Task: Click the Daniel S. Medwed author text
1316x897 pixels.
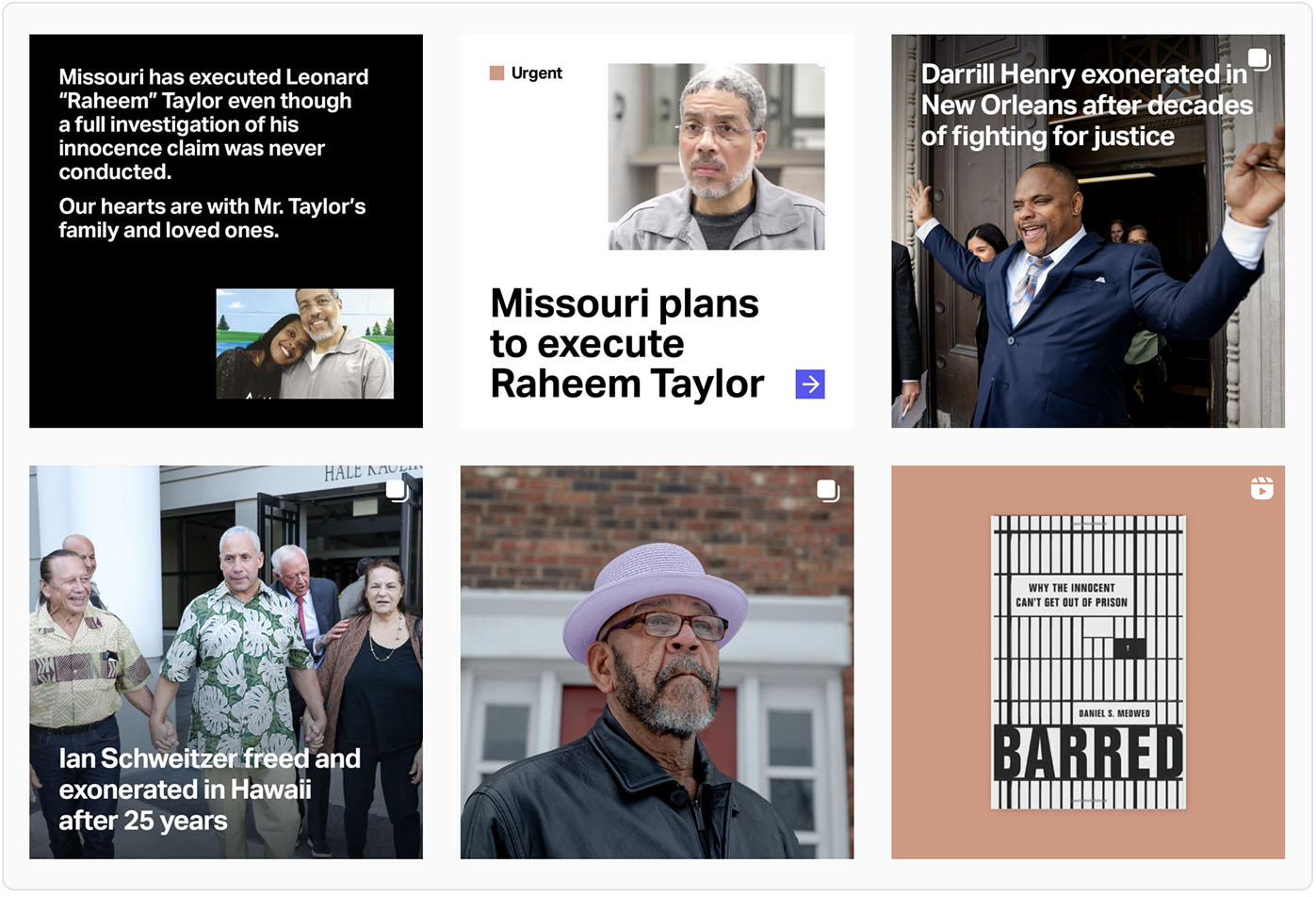Action: 1114,713
